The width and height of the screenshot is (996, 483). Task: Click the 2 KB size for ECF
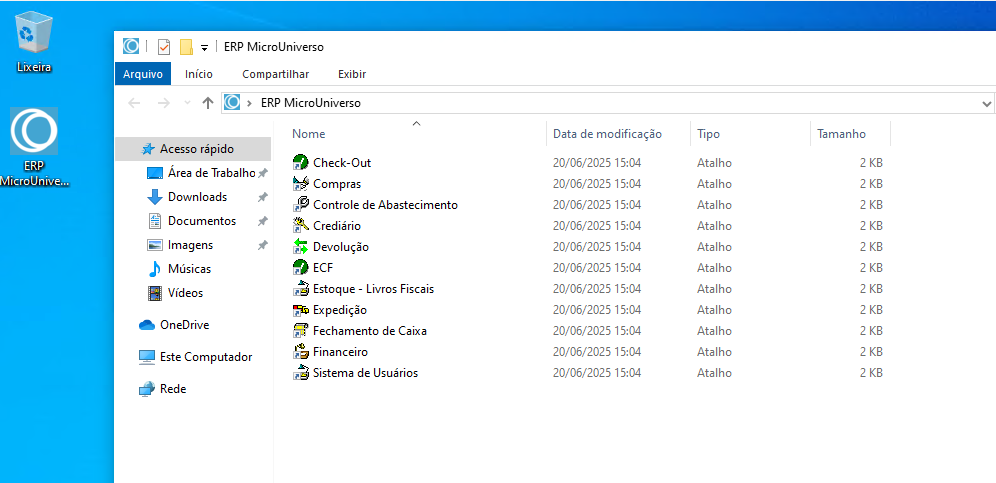(871, 268)
